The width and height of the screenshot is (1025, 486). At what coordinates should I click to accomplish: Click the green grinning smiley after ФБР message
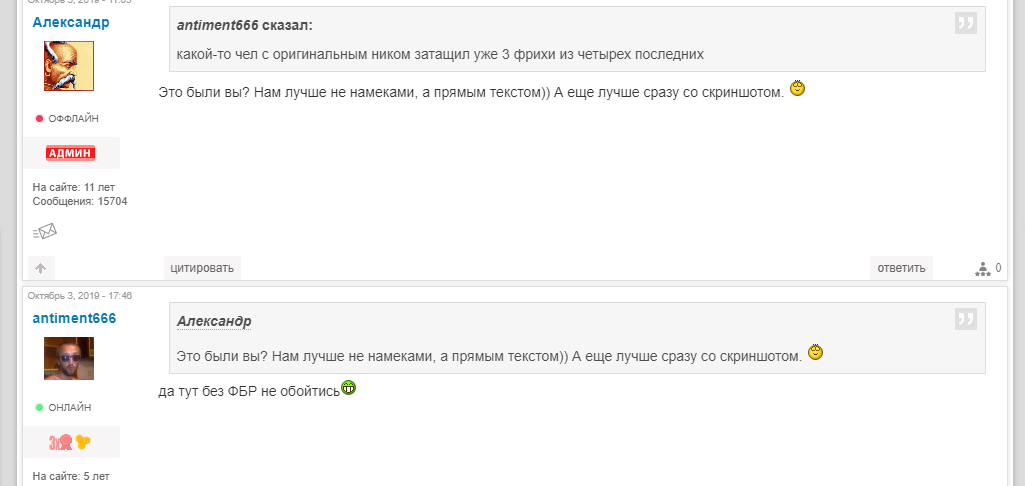pyautogui.click(x=348, y=388)
